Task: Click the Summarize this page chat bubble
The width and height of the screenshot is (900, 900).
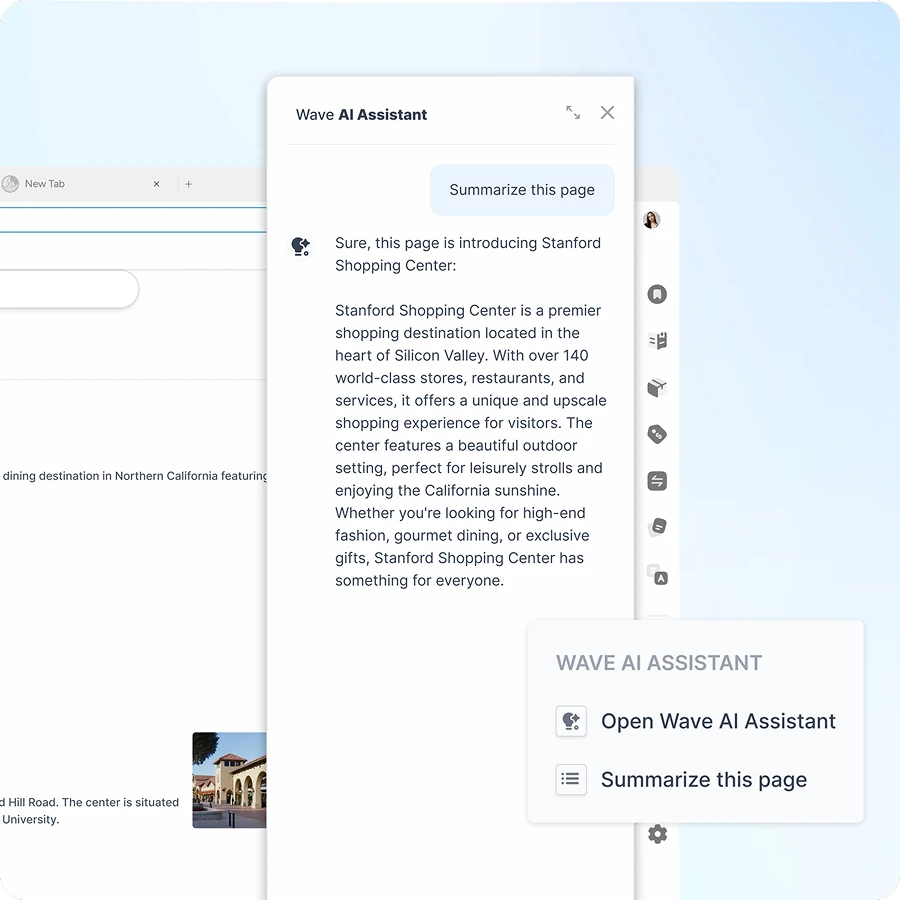Action: point(521,189)
